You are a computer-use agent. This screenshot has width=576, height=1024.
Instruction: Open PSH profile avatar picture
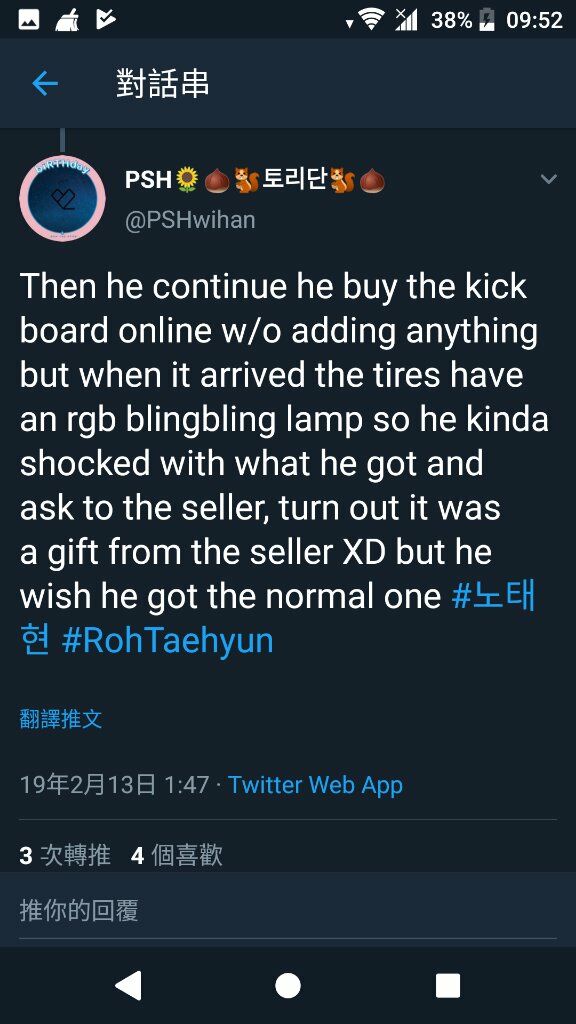(x=63, y=198)
